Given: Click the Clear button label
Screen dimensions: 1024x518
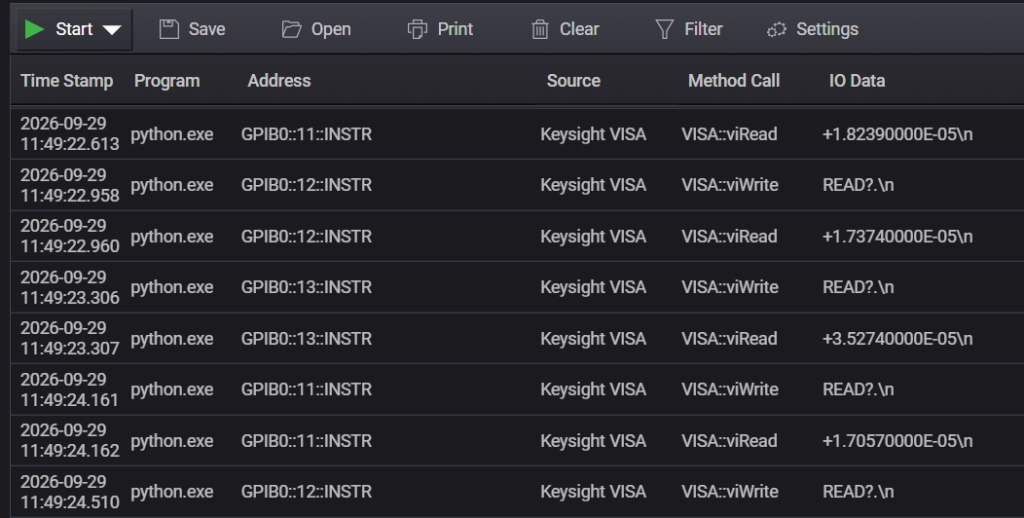Looking at the screenshot, I should click(579, 29).
